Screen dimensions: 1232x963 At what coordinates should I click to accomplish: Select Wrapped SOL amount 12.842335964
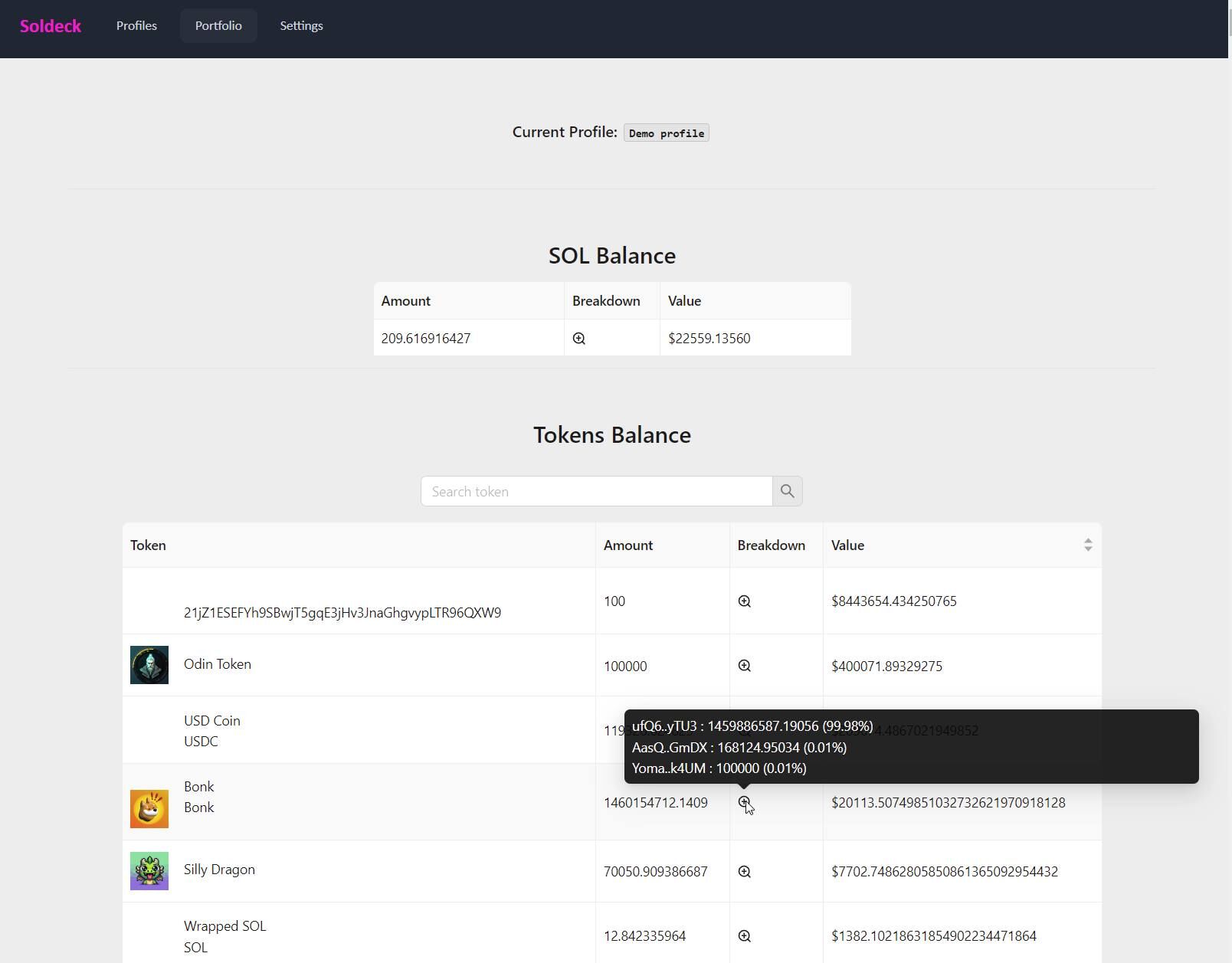[x=645, y=936]
